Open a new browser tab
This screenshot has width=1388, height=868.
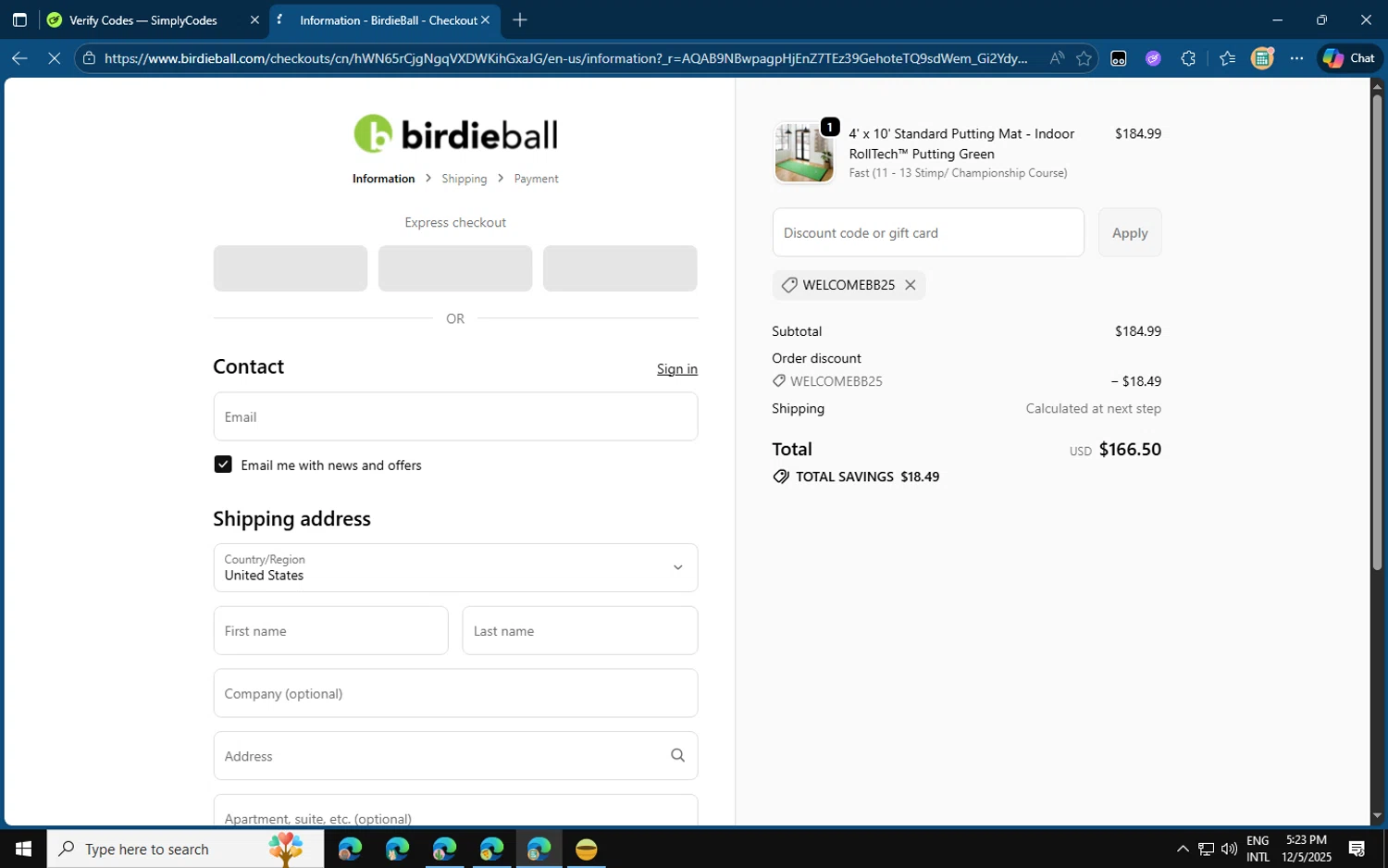click(520, 19)
